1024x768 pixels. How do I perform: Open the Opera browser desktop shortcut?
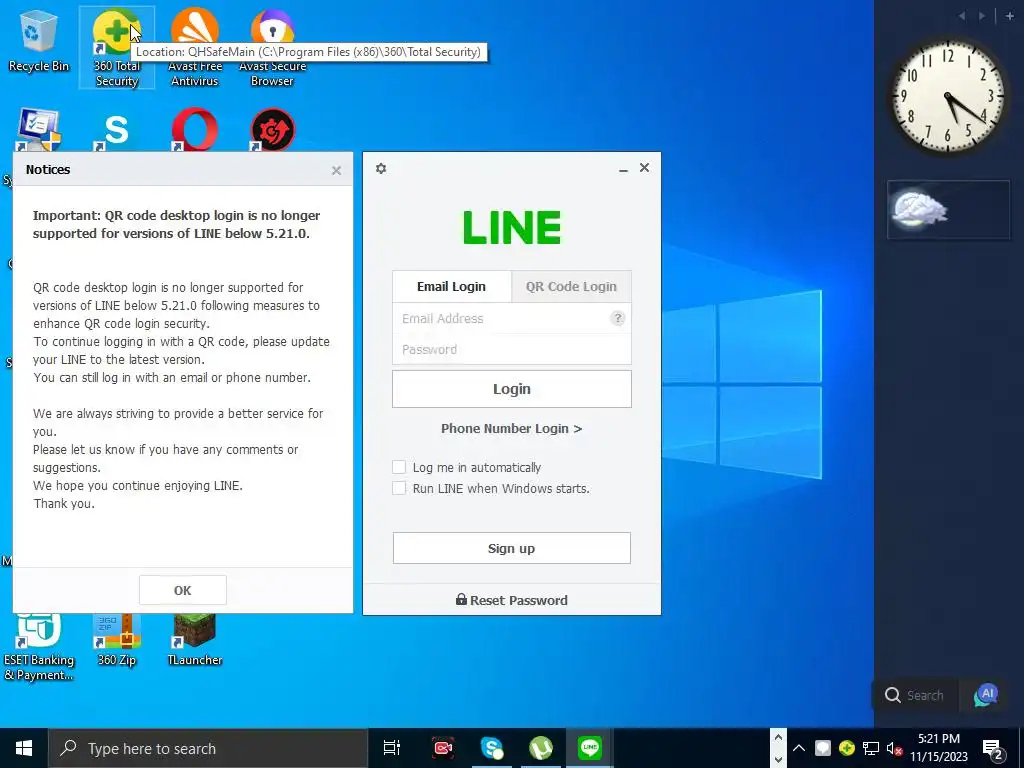[x=195, y=130]
